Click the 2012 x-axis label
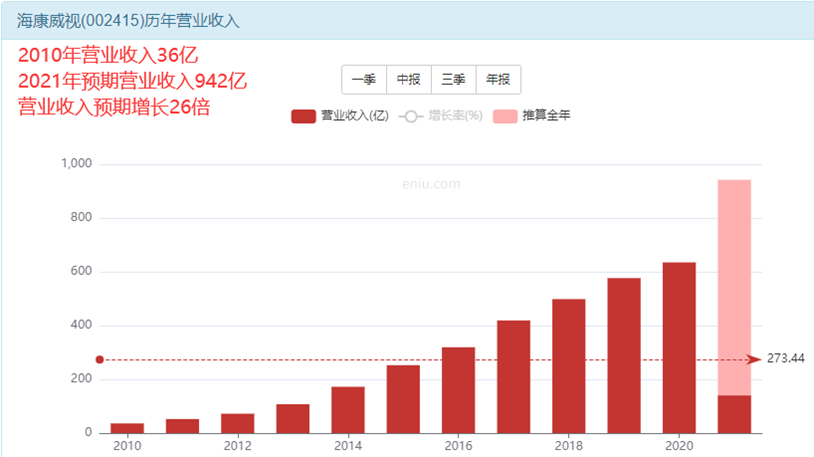Viewport: 814px width, 457px height. 238,446
